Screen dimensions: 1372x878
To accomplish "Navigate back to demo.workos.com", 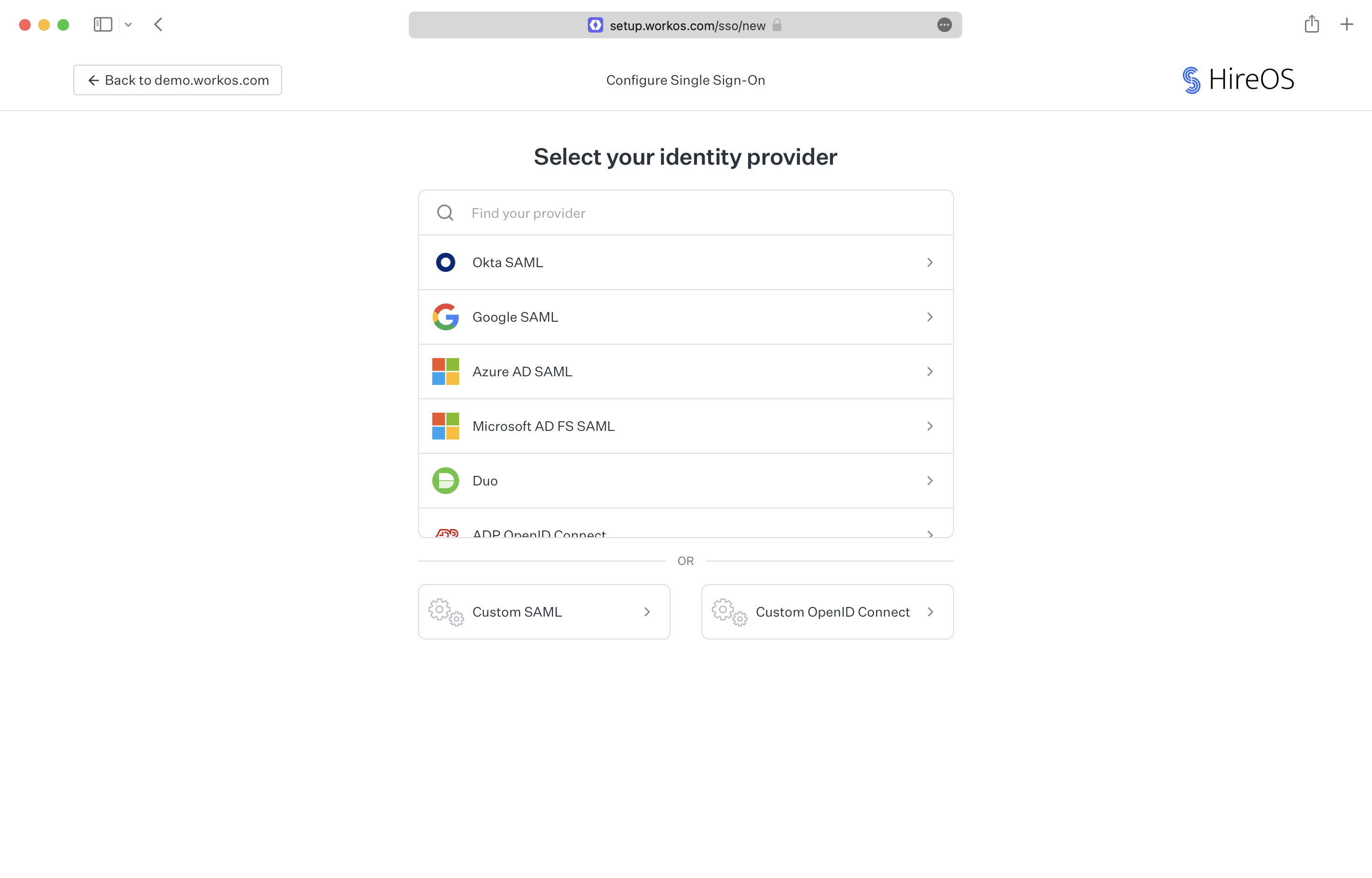I will click(x=178, y=80).
